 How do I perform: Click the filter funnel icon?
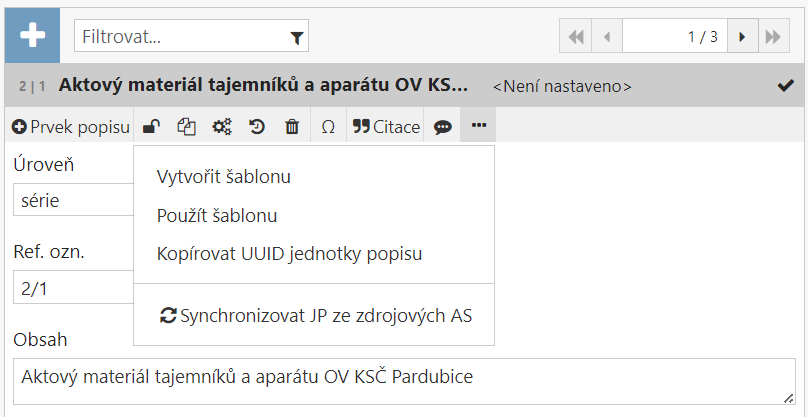coord(296,38)
